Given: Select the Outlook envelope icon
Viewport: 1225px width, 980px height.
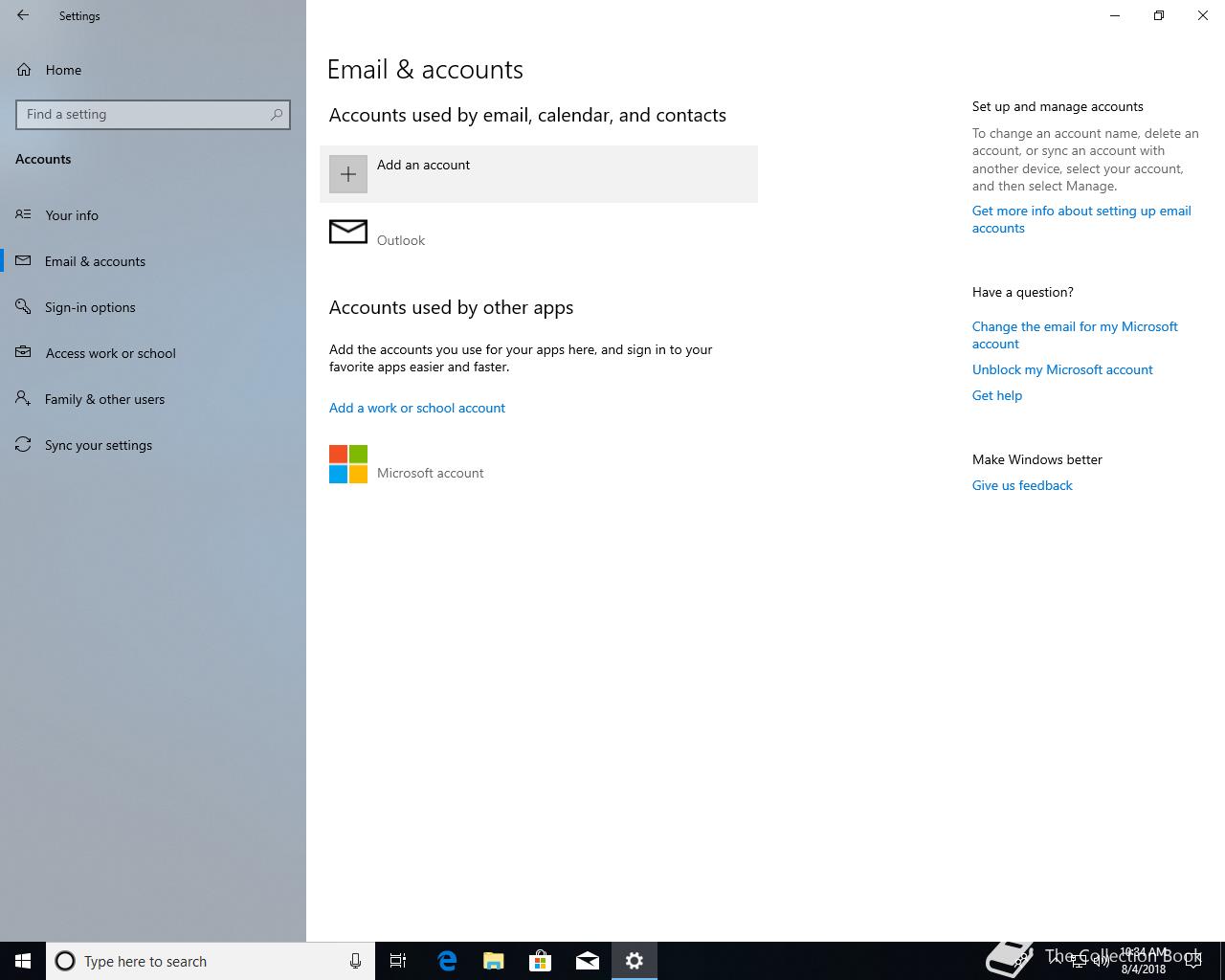Looking at the screenshot, I should (348, 232).
